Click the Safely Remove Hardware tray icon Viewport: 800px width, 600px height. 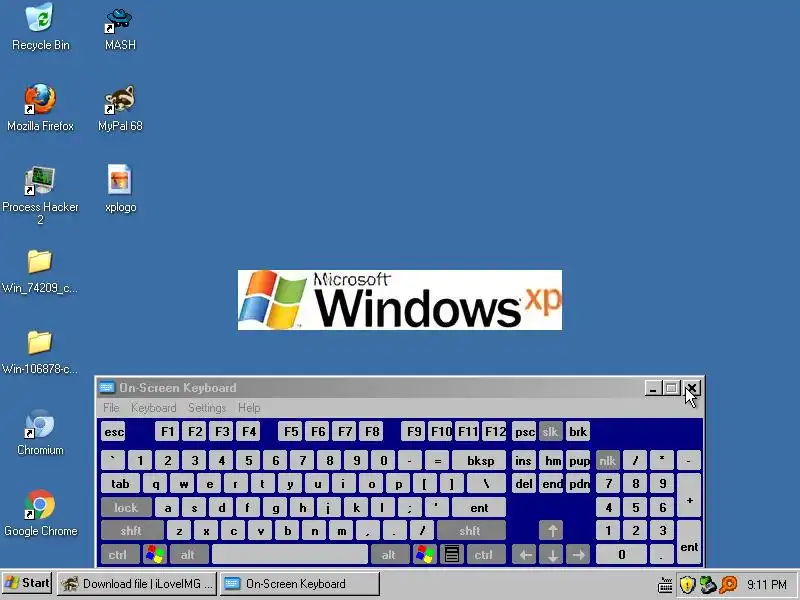pyautogui.click(x=708, y=585)
